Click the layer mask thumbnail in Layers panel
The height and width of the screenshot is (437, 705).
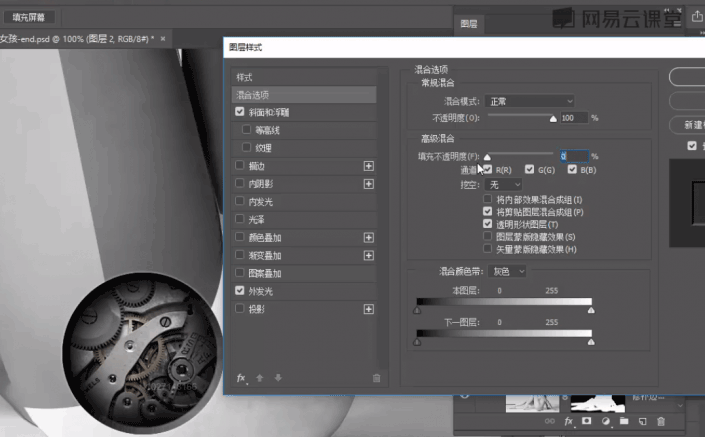pyautogui.click(x=598, y=403)
